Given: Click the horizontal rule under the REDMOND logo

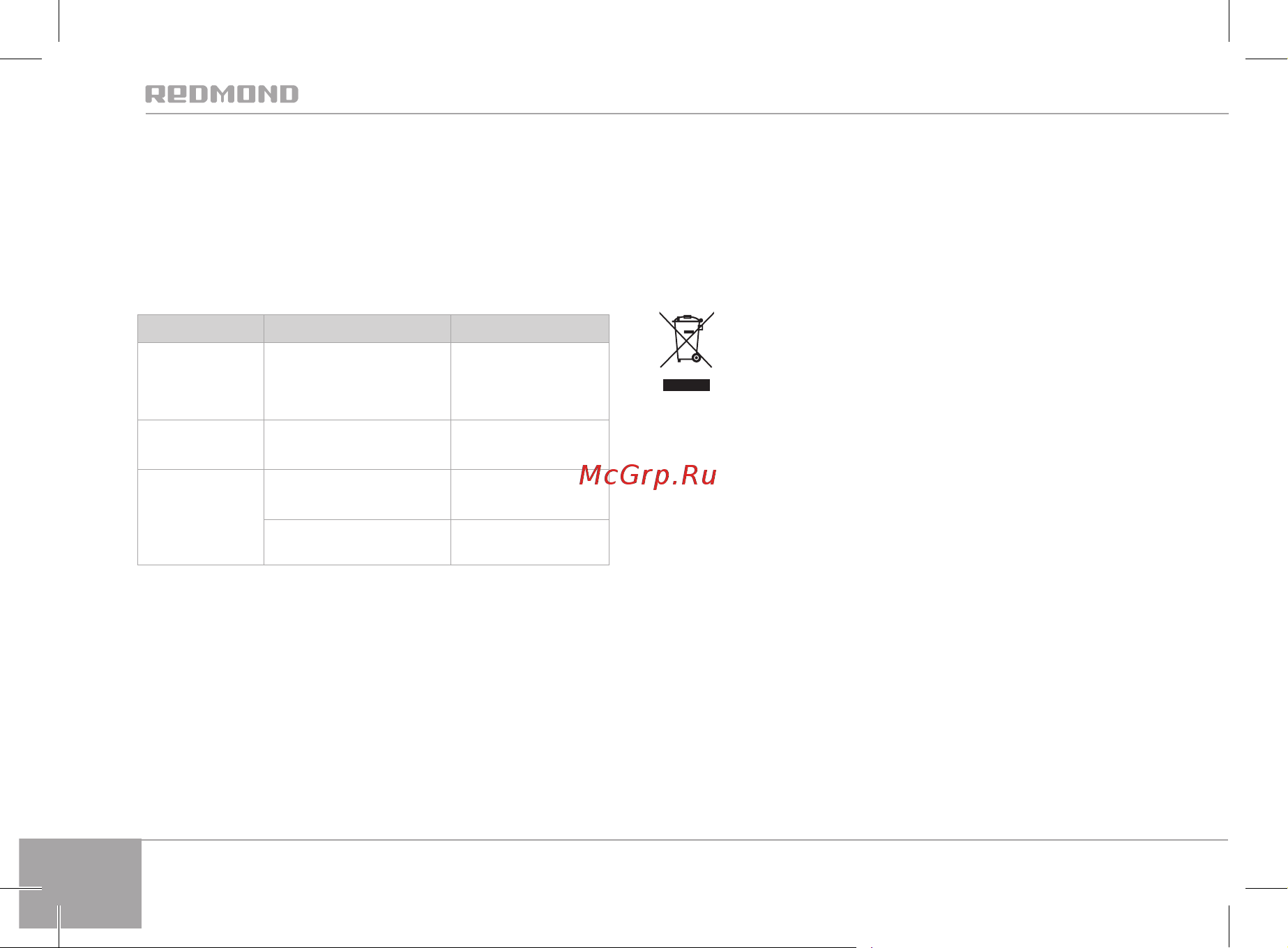Looking at the screenshot, I should click(x=687, y=114).
